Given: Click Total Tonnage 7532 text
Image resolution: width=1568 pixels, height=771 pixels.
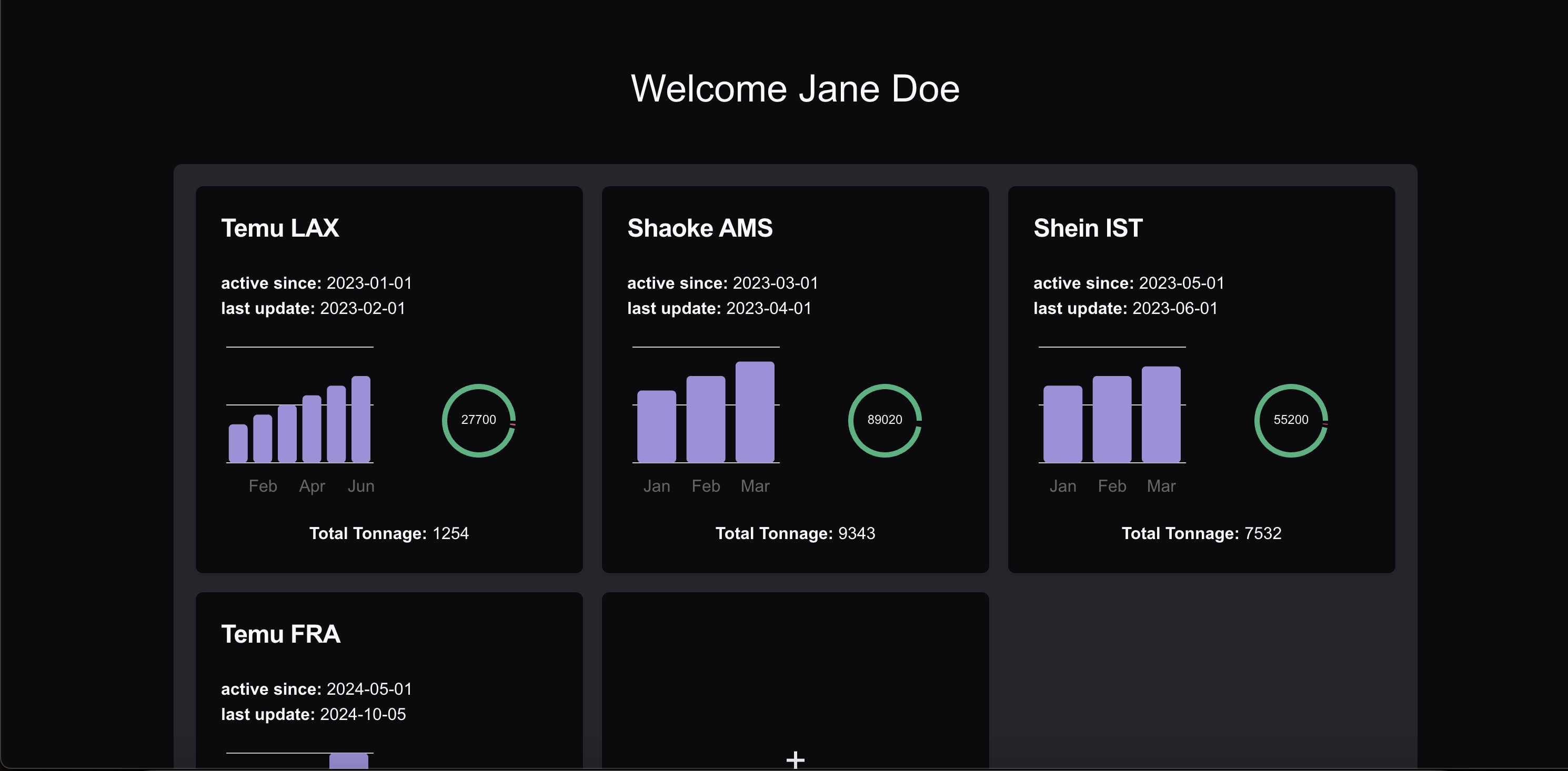Looking at the screenshot, I should (1201, 533).
